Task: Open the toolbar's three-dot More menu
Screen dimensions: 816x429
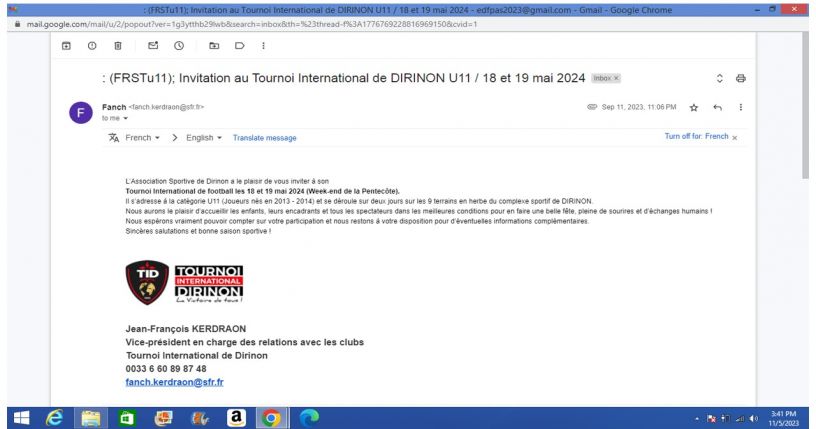Action: coord(263,45)
